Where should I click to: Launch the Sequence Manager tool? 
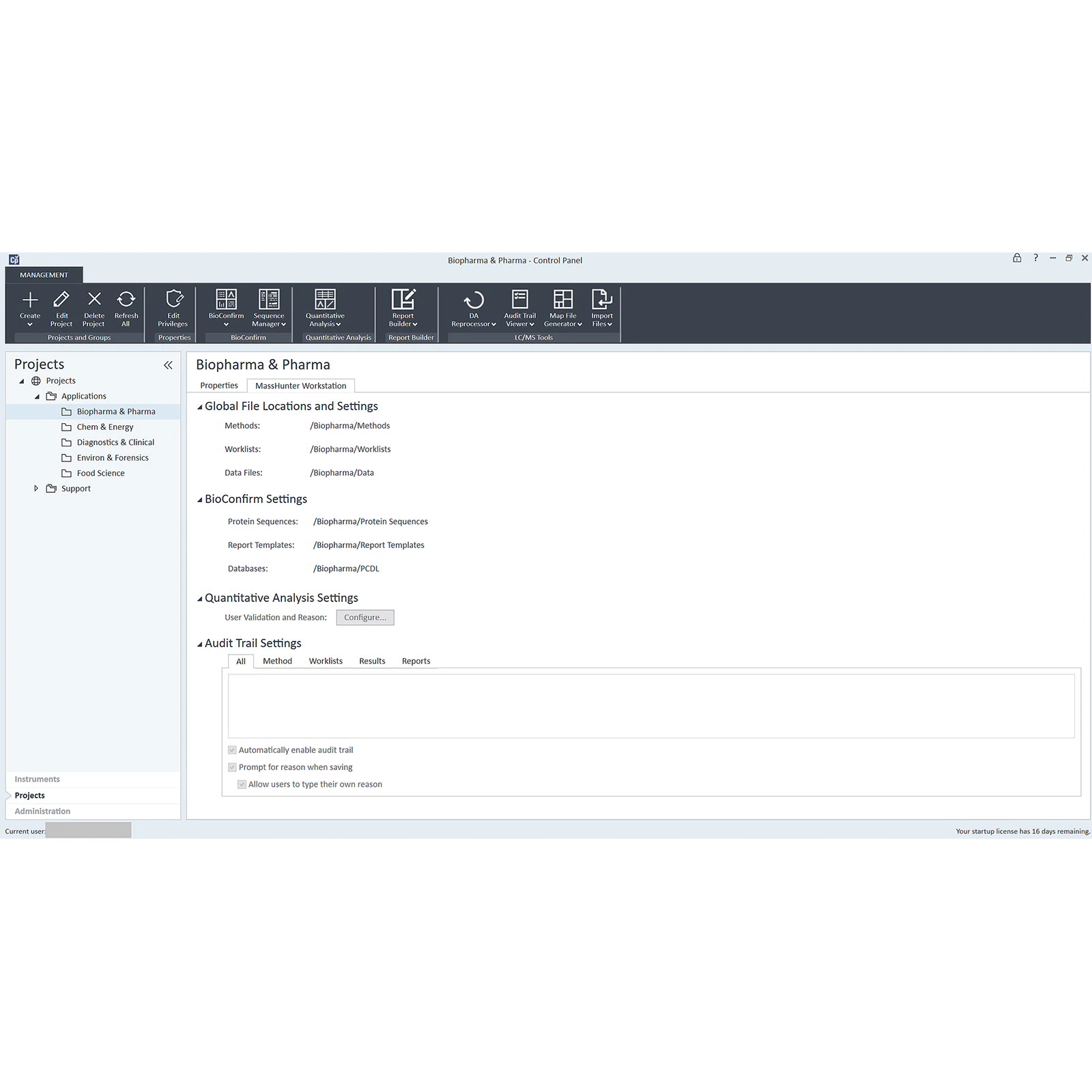(269, 300)
